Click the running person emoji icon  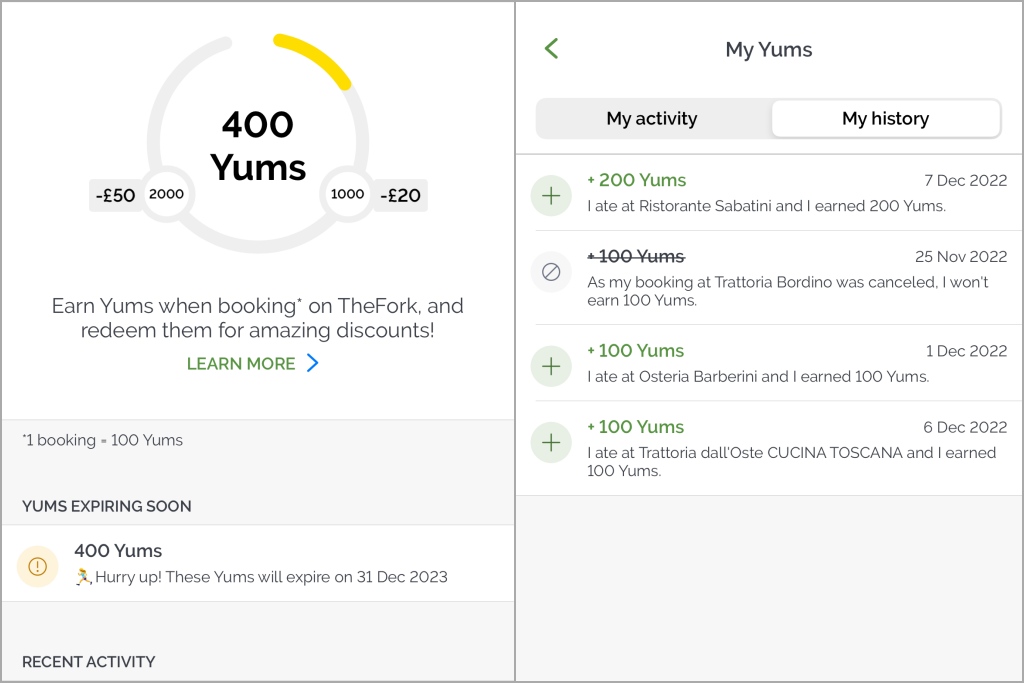(x=83, y=577)
